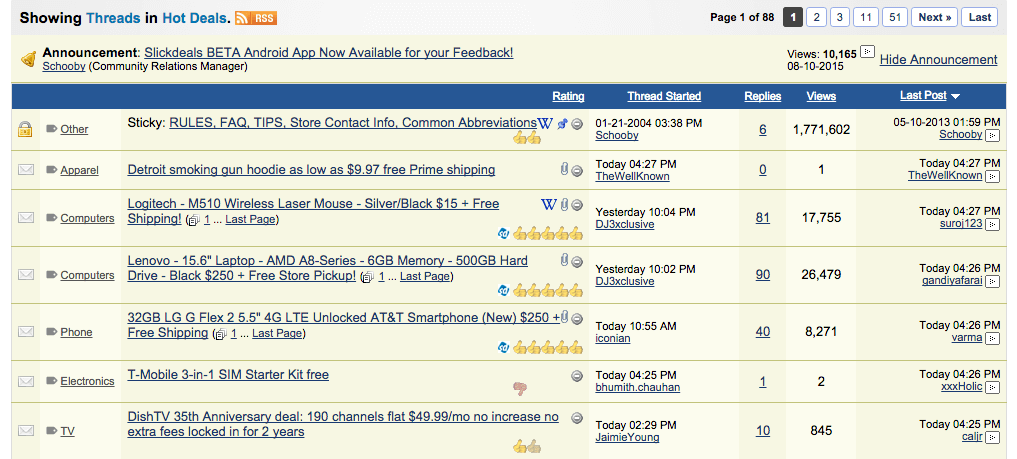Click thumbs-up rating on DishTV thread
Screen dimensions: 1017x459
[x=526, y=446]
